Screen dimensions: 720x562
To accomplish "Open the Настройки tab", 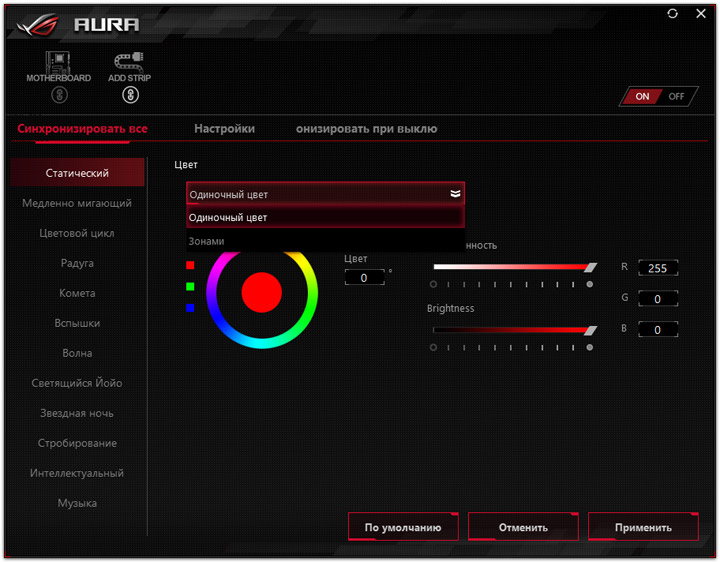I will pyautogui.click(x=224, y=129).
